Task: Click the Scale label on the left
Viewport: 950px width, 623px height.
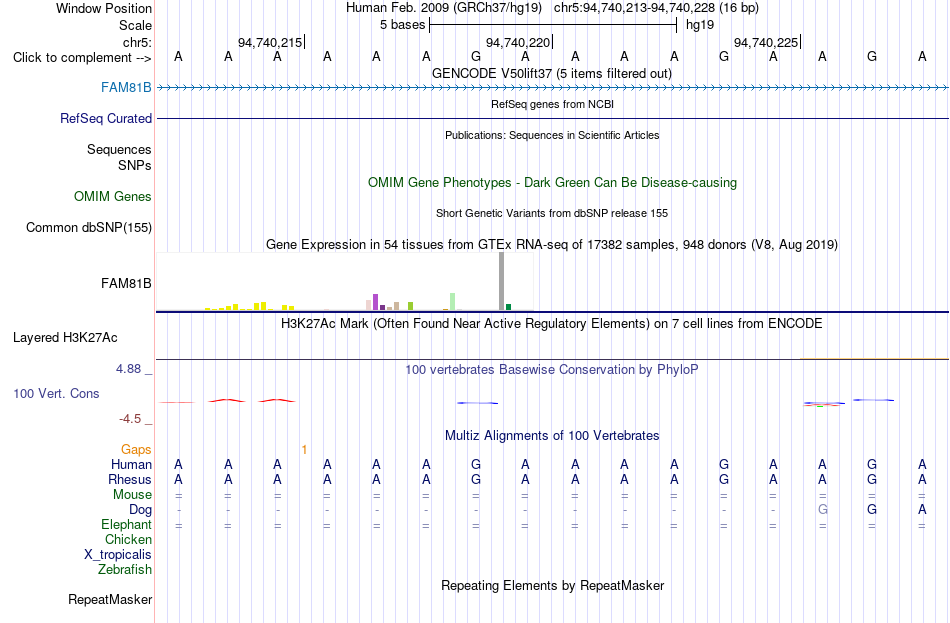Action: (135, 25)
